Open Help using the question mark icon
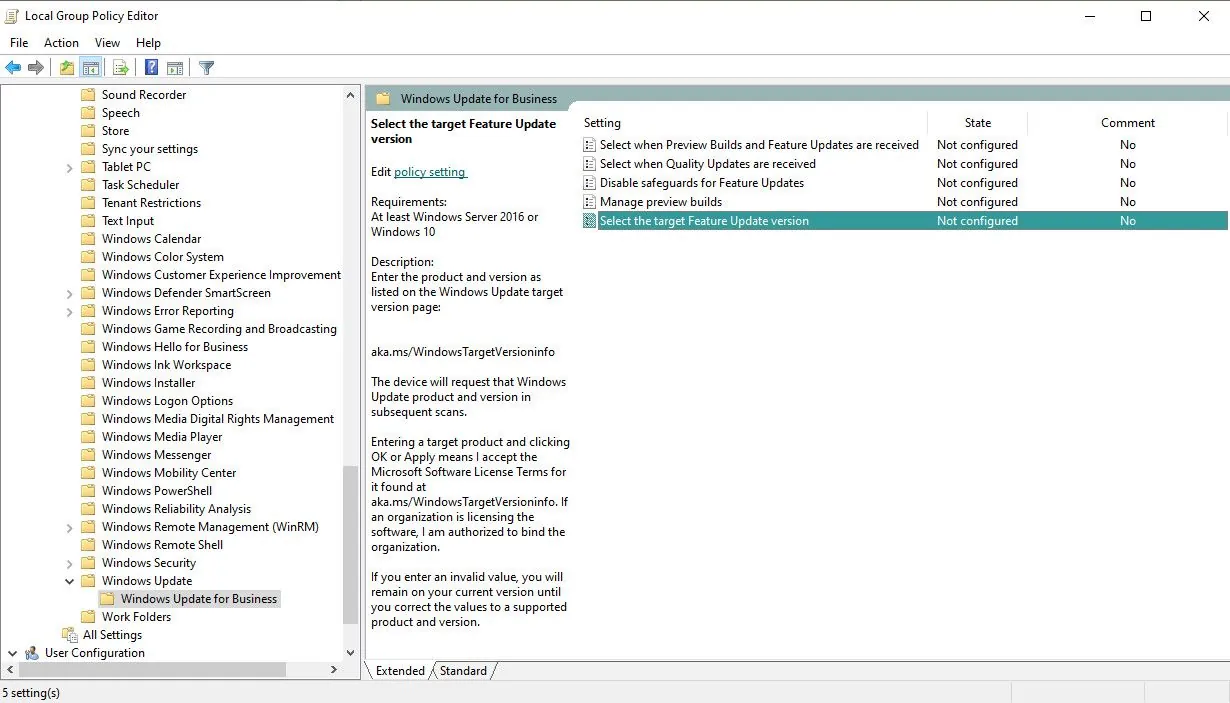 pos(150,67)
